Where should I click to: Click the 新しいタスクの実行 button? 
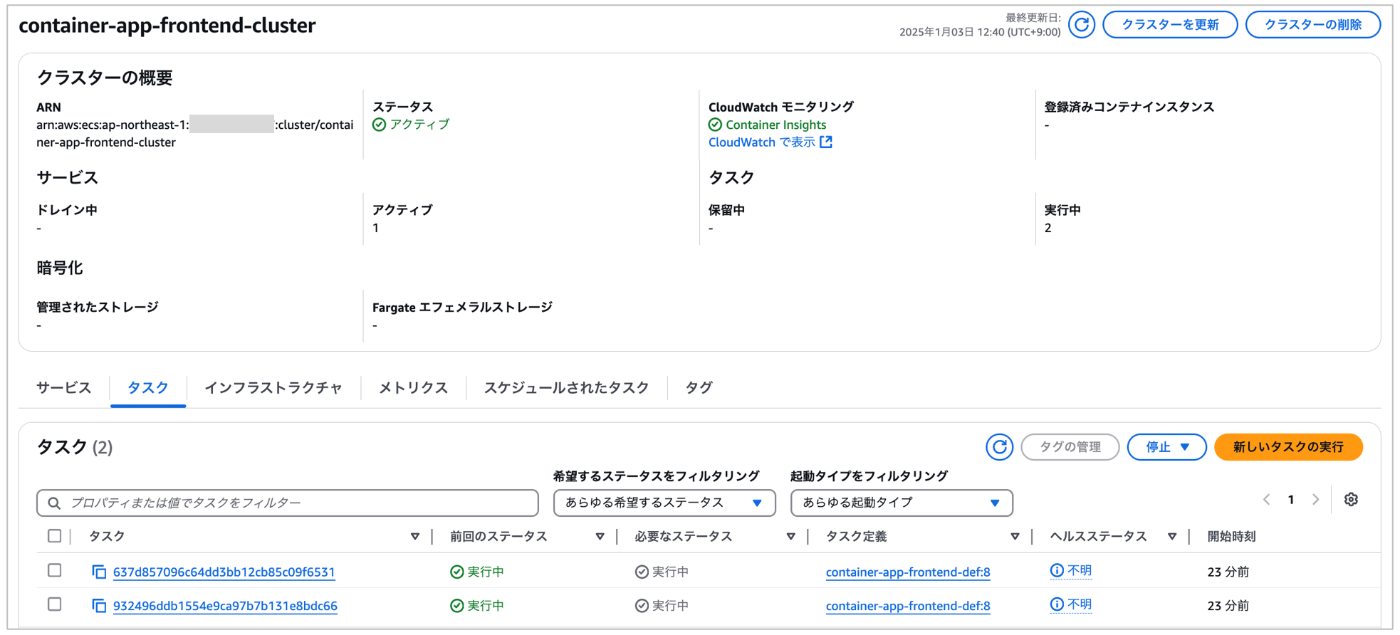(1288, 447)
